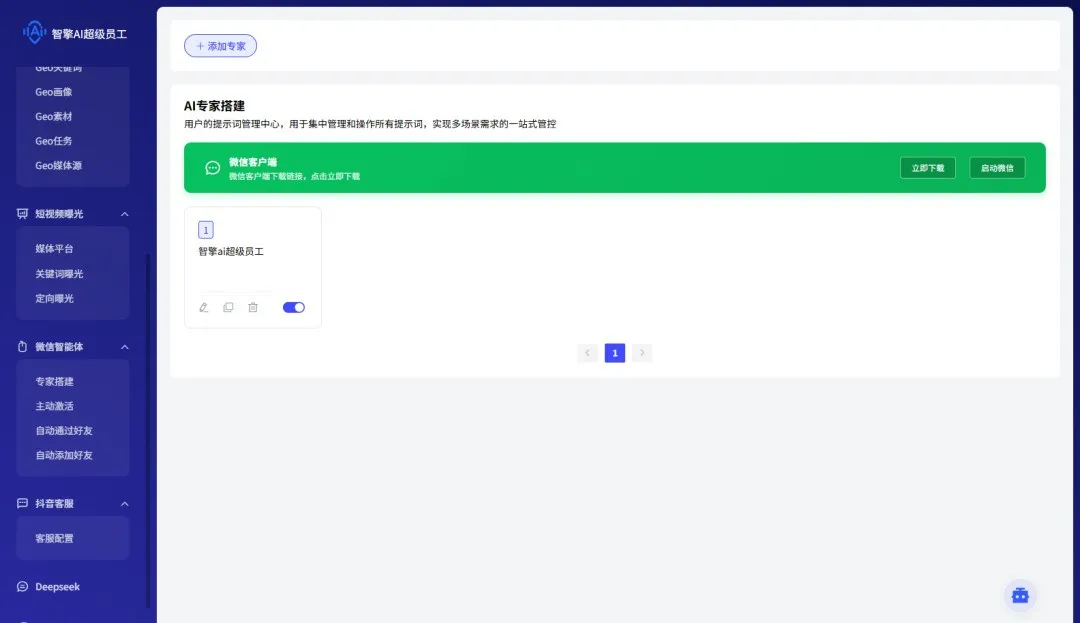Click the copy icon on expert card
Viewport: 1080px width, 623px height.
click(x=228, y=308)
